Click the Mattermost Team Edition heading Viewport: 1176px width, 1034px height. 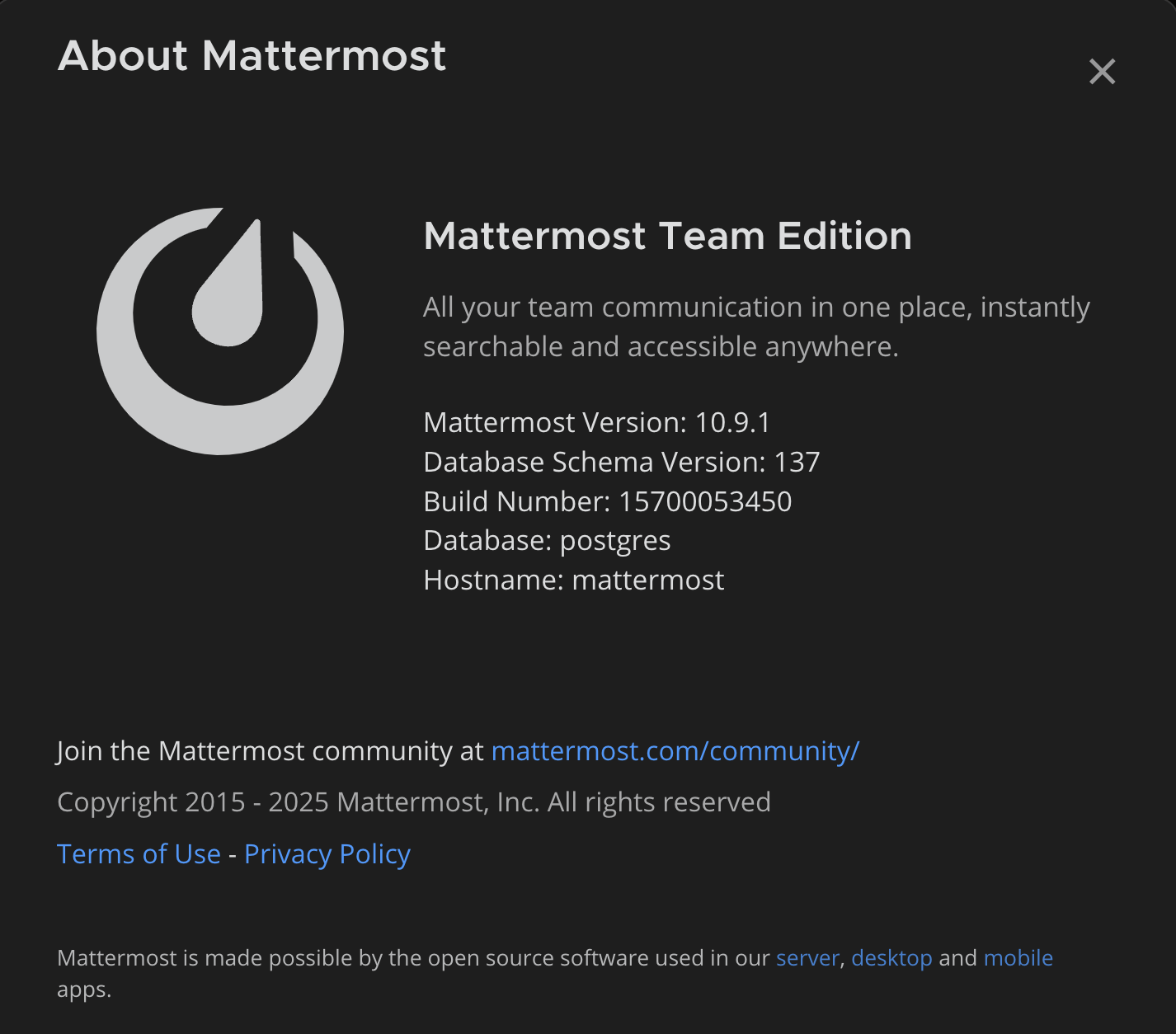(667, 237)
